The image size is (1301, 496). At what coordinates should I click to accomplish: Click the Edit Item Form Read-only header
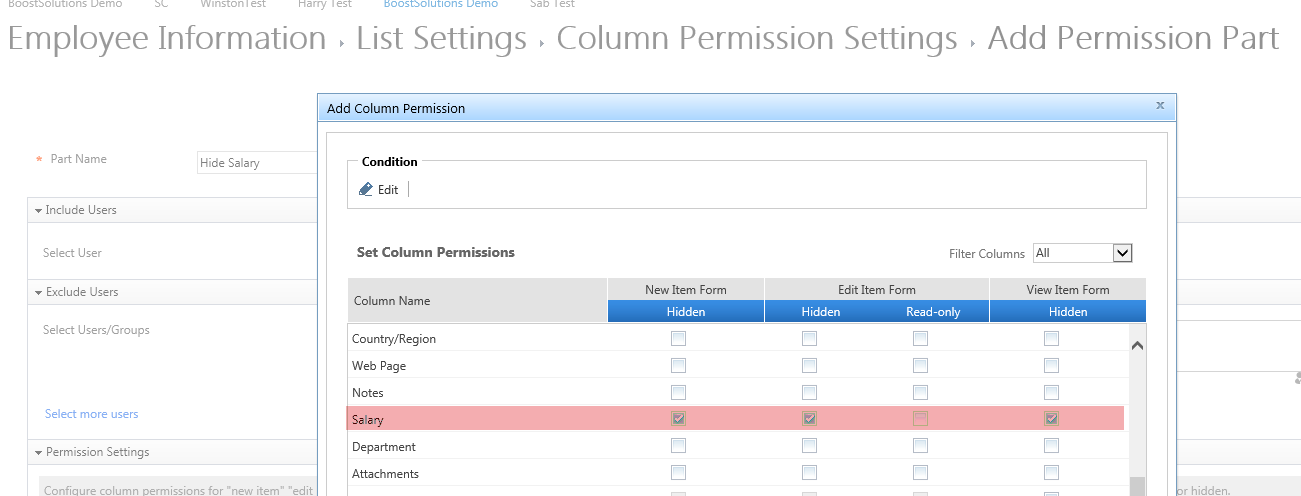coord(933,312)
